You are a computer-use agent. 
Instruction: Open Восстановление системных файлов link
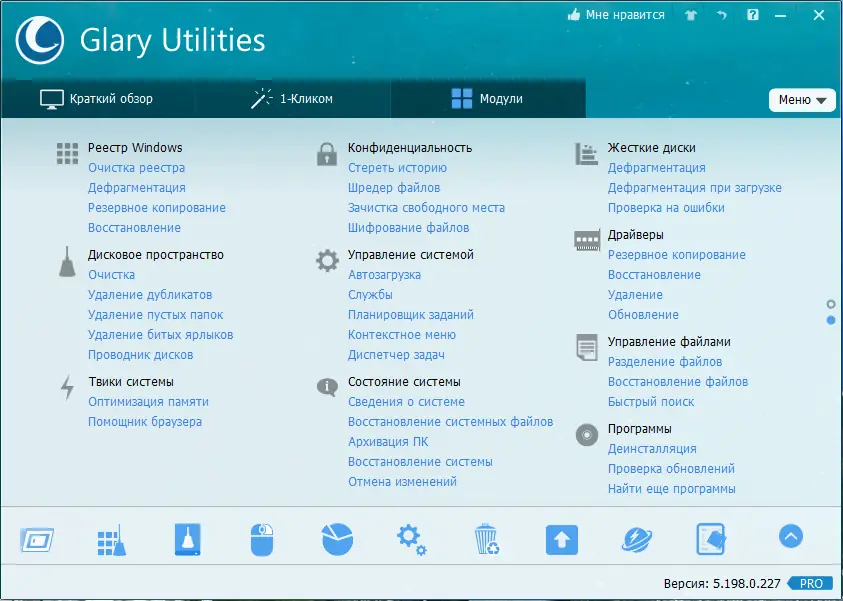click(451, 422)
